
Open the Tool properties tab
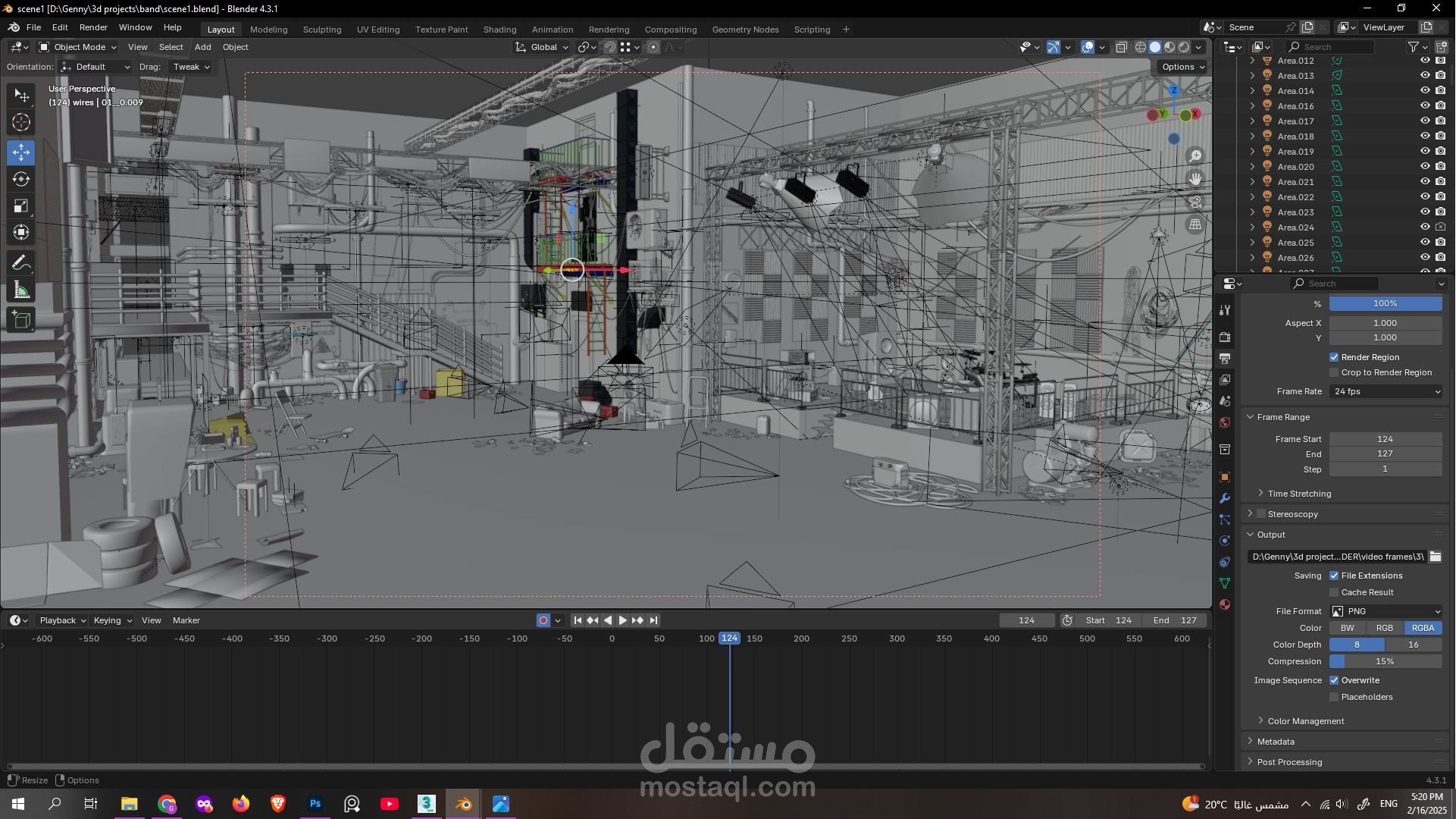pyautogui.click(x=1225, y=310)
